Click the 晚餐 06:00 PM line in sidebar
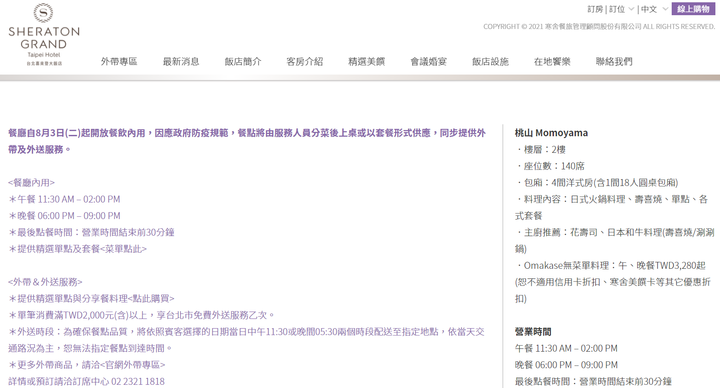 pos(566,365)
